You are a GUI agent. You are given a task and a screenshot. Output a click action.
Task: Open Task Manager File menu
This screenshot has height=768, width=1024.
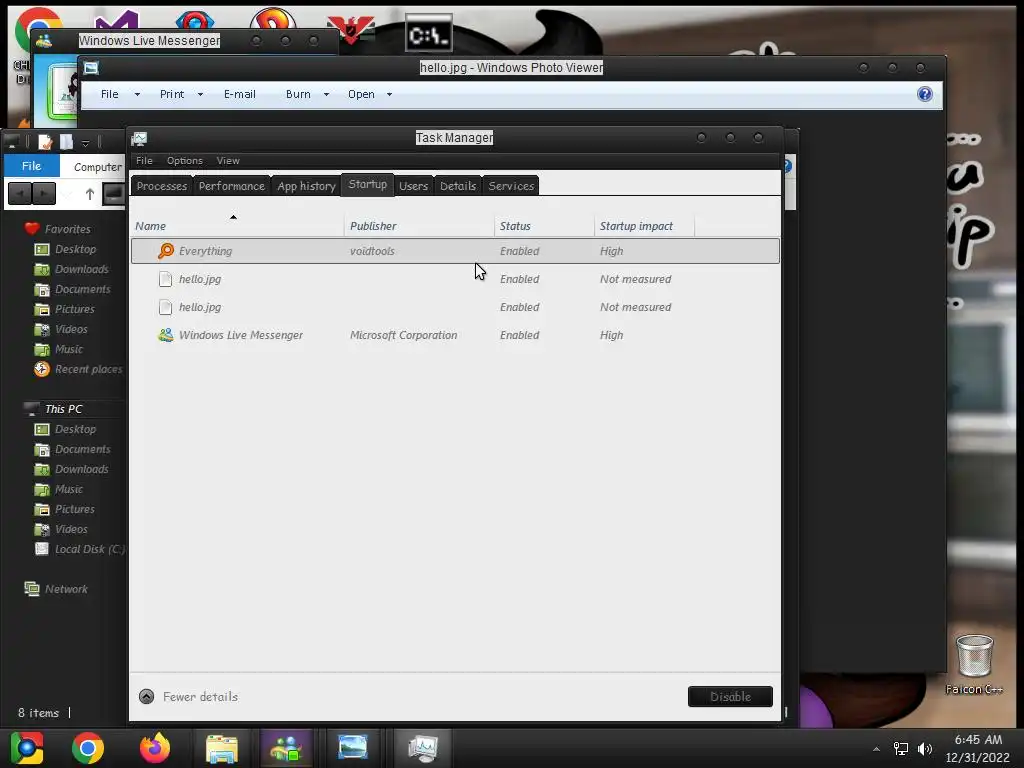pyautogui.click(x=144, y=161)
